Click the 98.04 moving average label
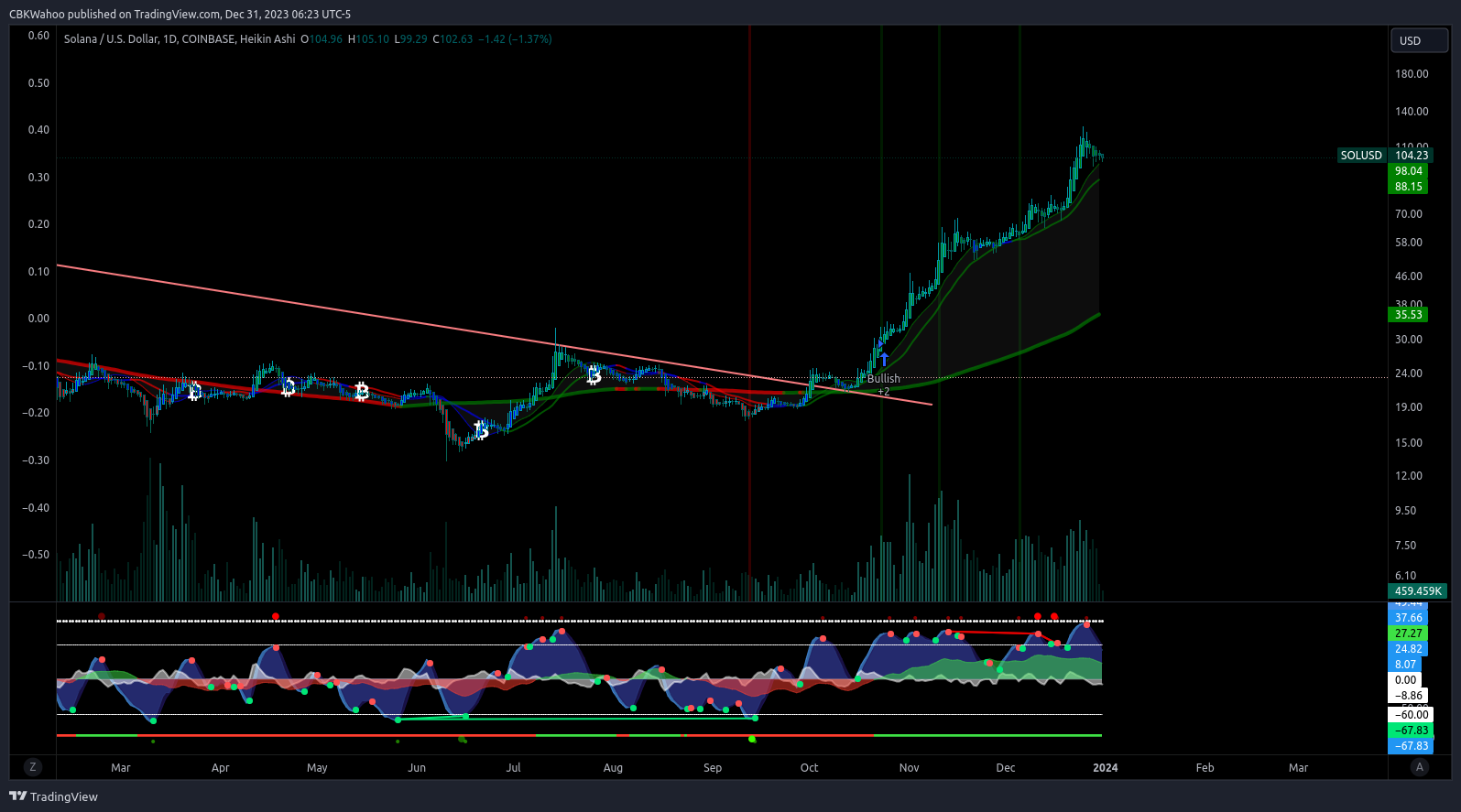The image size is (1461, 812). pyautogui.click(x=1408, y=171)
